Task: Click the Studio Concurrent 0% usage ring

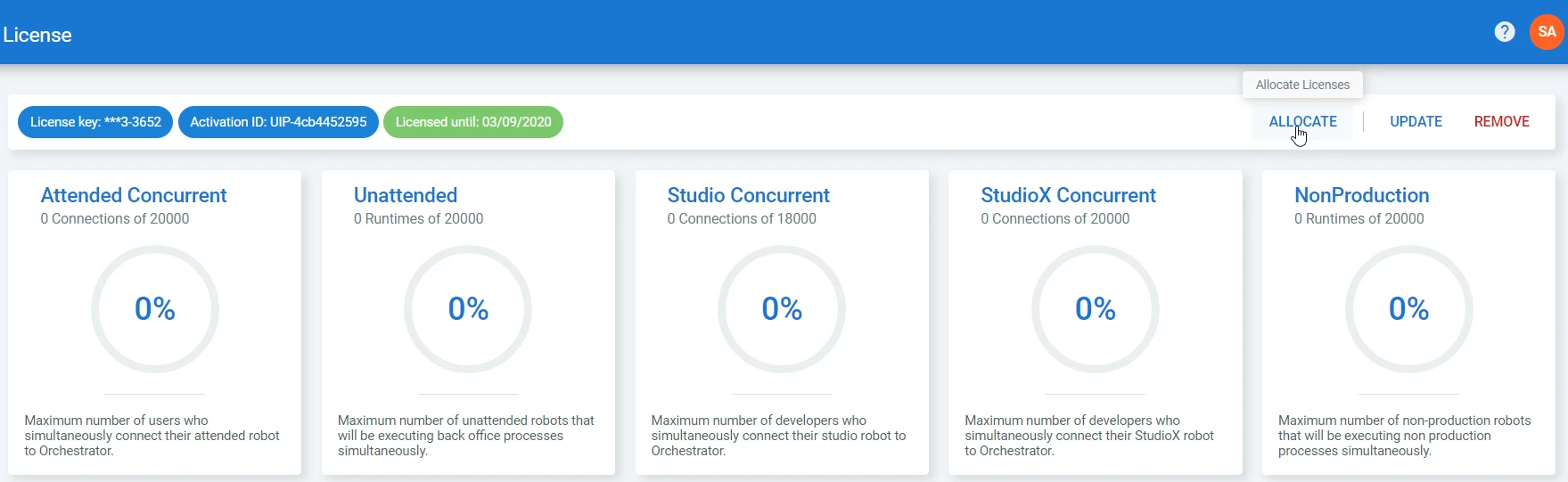Action: click(782, 309)
